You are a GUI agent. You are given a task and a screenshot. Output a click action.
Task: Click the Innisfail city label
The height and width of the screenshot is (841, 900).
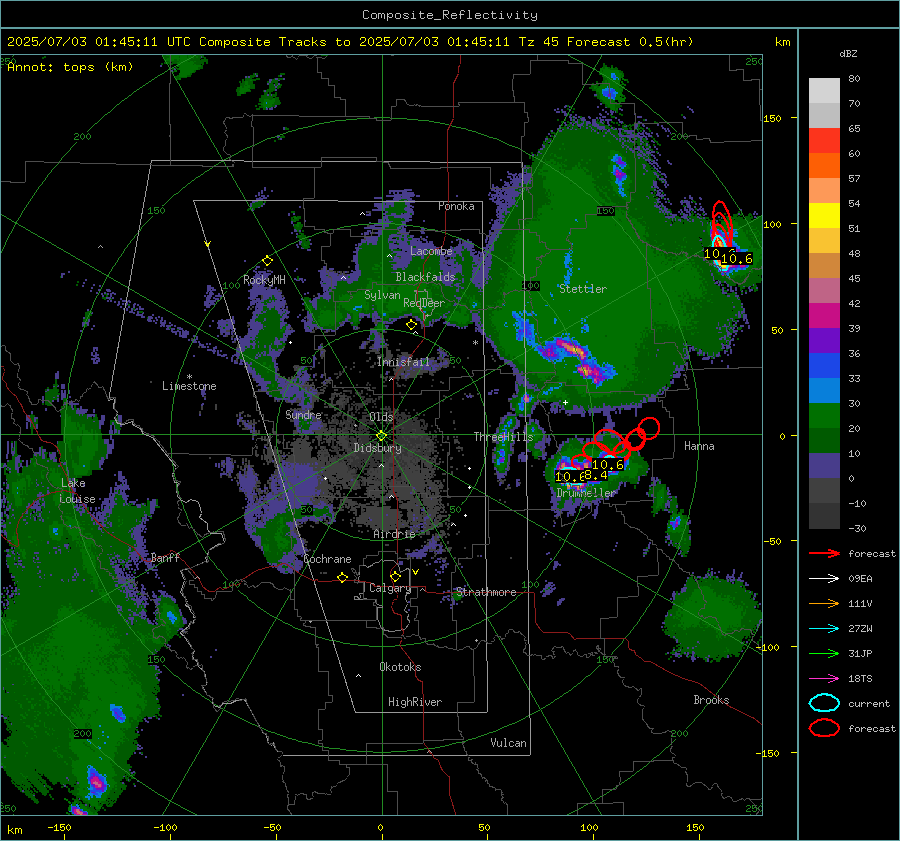pyautogui.click(x=403, y=362)
